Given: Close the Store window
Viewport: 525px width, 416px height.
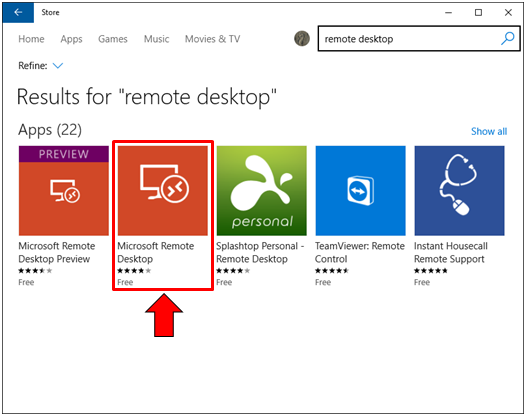Looking at the screenshot, I should pyautogui.click(x=508, y=12).
